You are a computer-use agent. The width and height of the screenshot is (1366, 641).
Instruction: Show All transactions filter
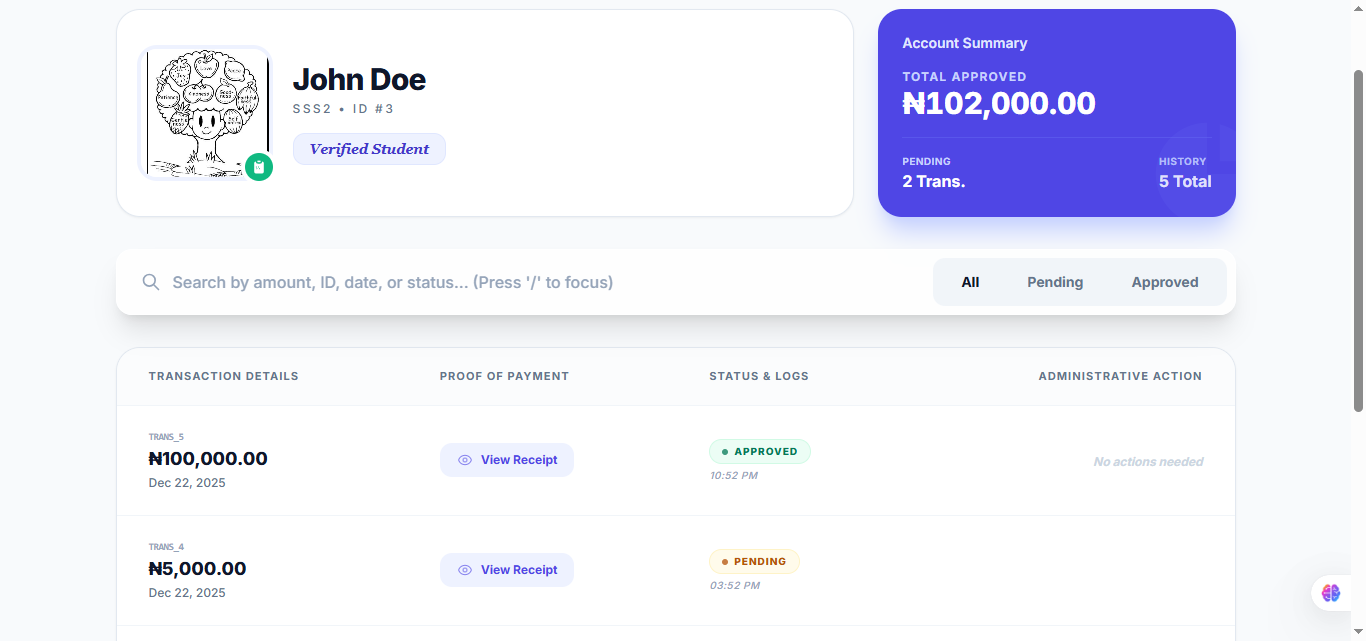click(970, 282)
